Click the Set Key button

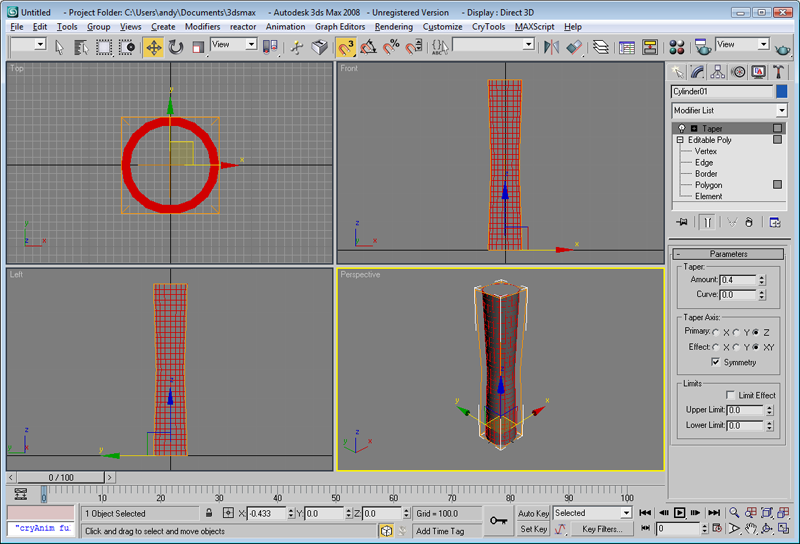(533, 529)
